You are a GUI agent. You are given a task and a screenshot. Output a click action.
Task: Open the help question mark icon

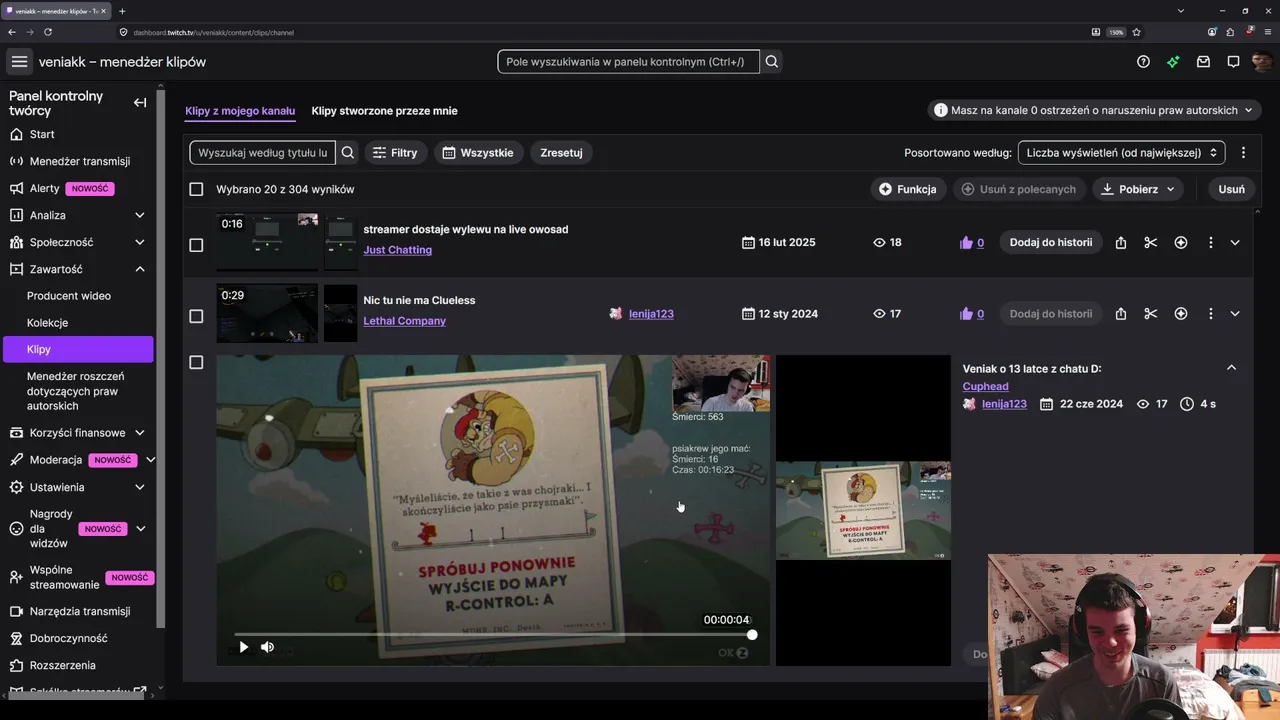pyautogui.click(x=1143, y=62)
